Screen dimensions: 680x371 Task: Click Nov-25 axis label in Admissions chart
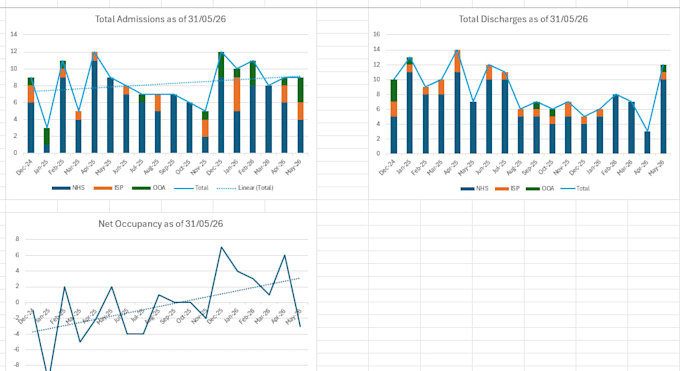199,167
